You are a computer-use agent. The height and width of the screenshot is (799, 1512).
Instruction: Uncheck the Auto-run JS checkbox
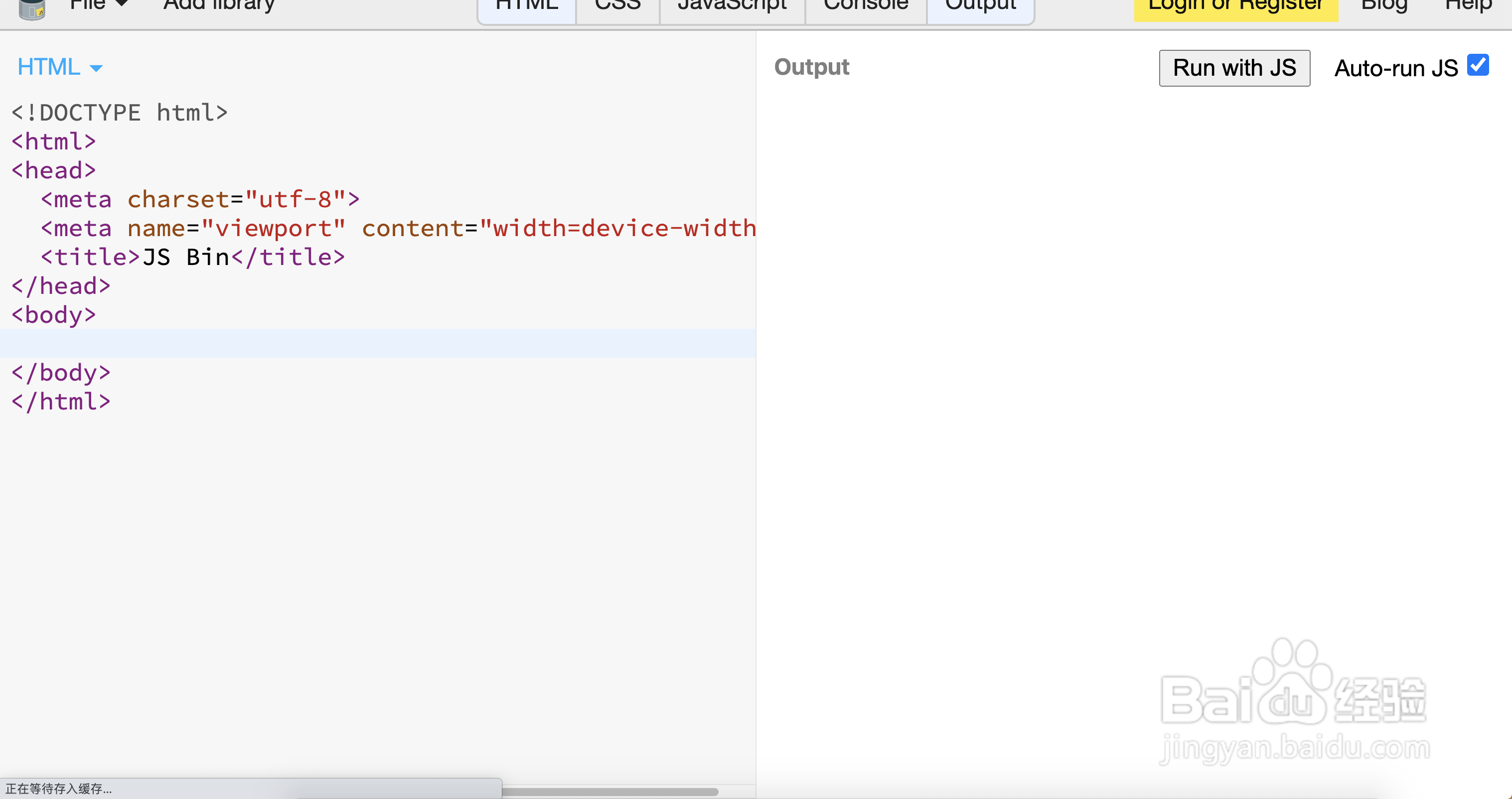click(1478, 65)
